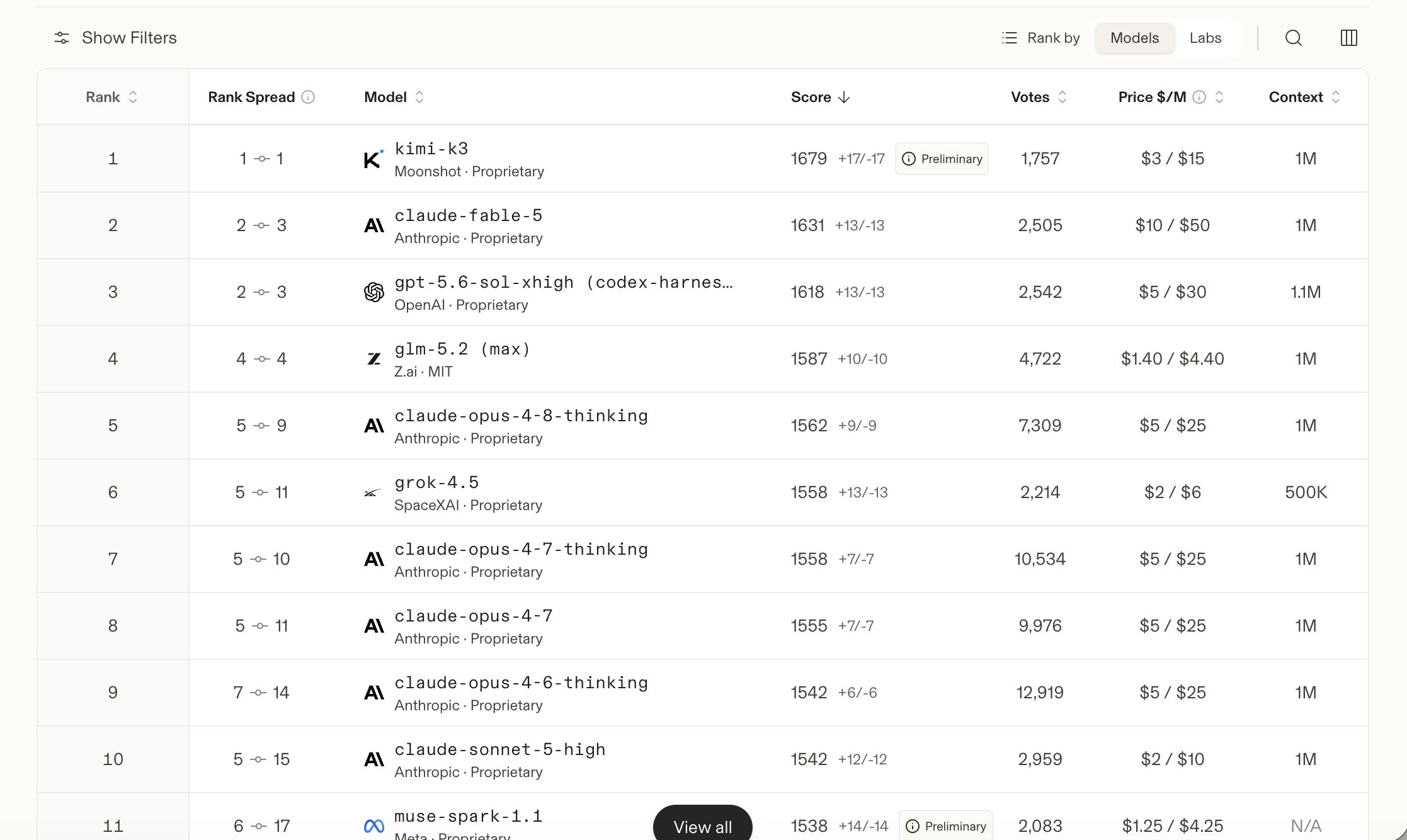Click the price $1.40 / $4.40
Viewport: 1407px width, 840px height.
(1172, 359)
